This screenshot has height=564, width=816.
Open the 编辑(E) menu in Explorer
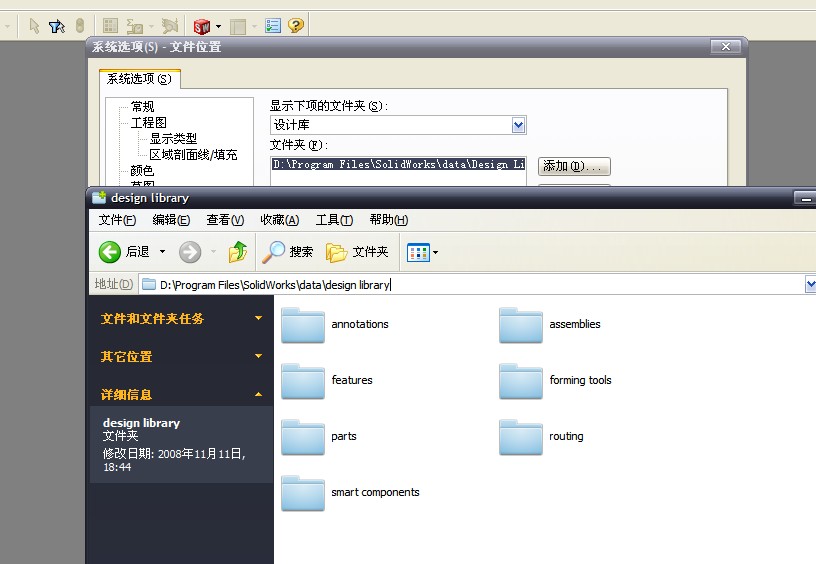point(171,220)
